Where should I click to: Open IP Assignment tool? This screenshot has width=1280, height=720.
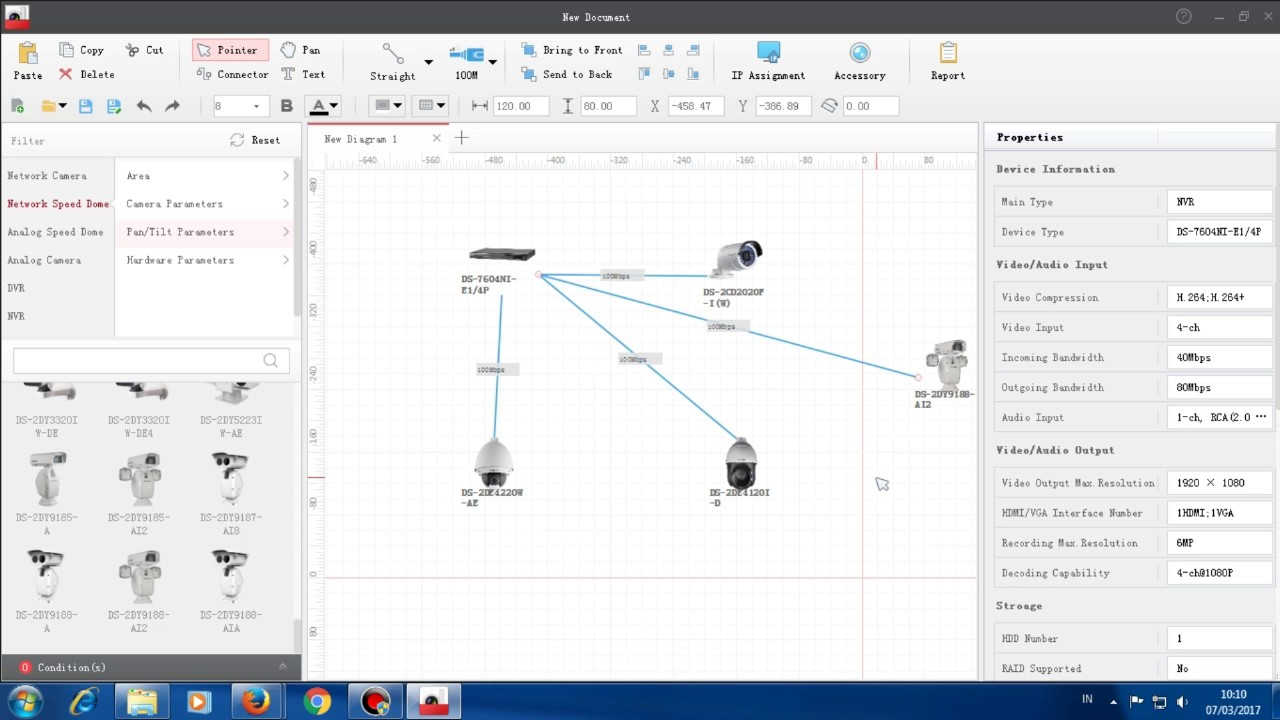tap(768, 61)
